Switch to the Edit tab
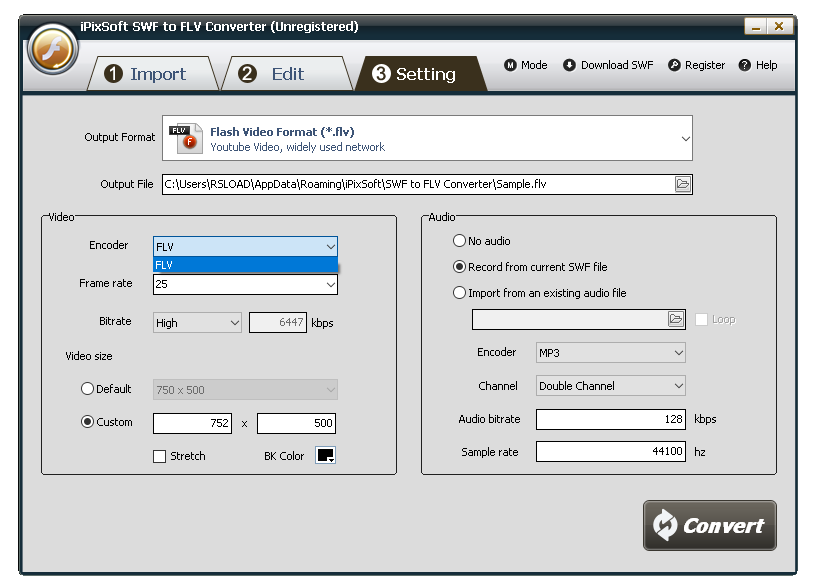Viewport: 823px width, 588px height. pyautogui.click(x=287, y=74)
